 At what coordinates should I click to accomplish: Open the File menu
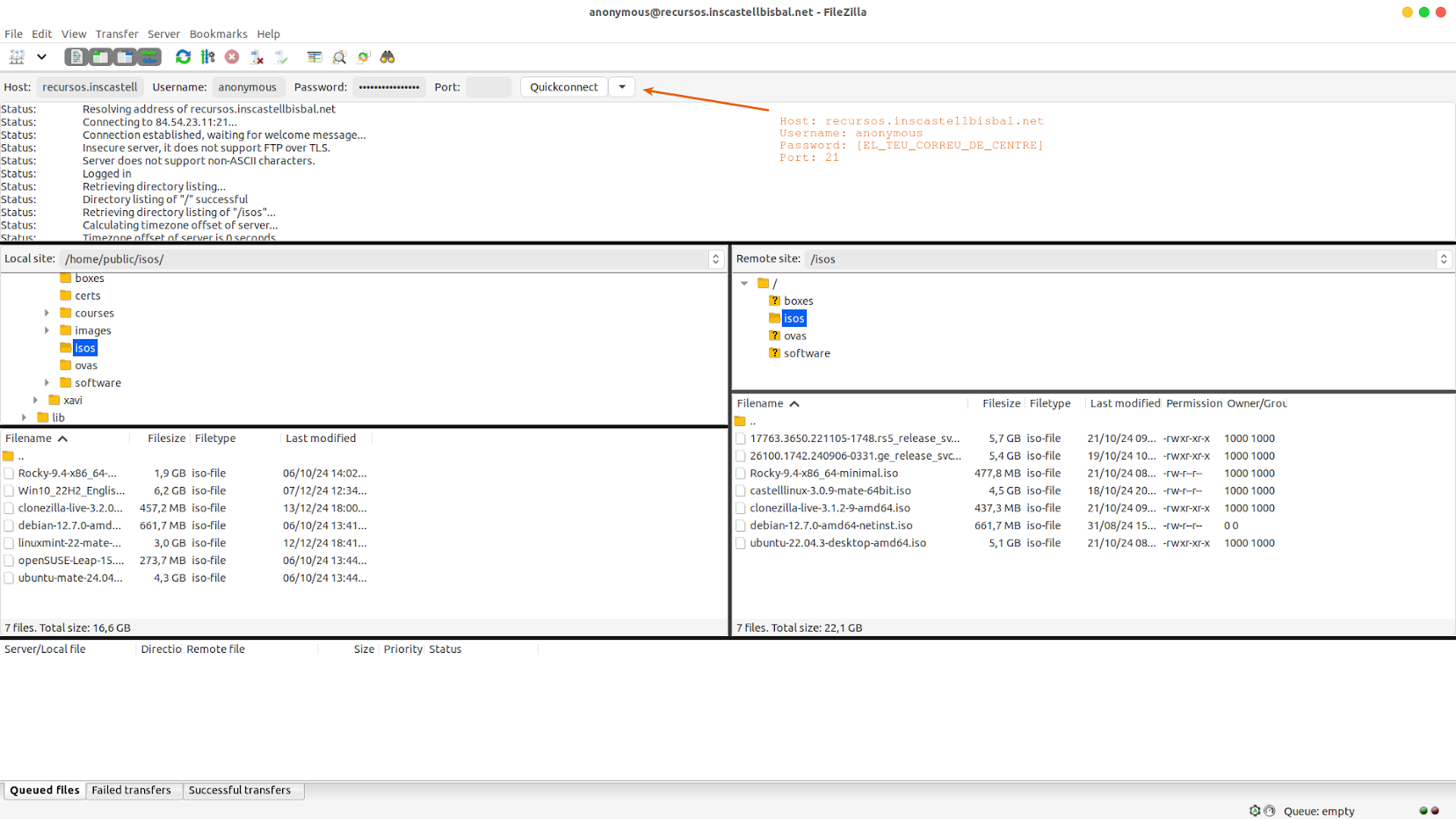tap(13, 34)
